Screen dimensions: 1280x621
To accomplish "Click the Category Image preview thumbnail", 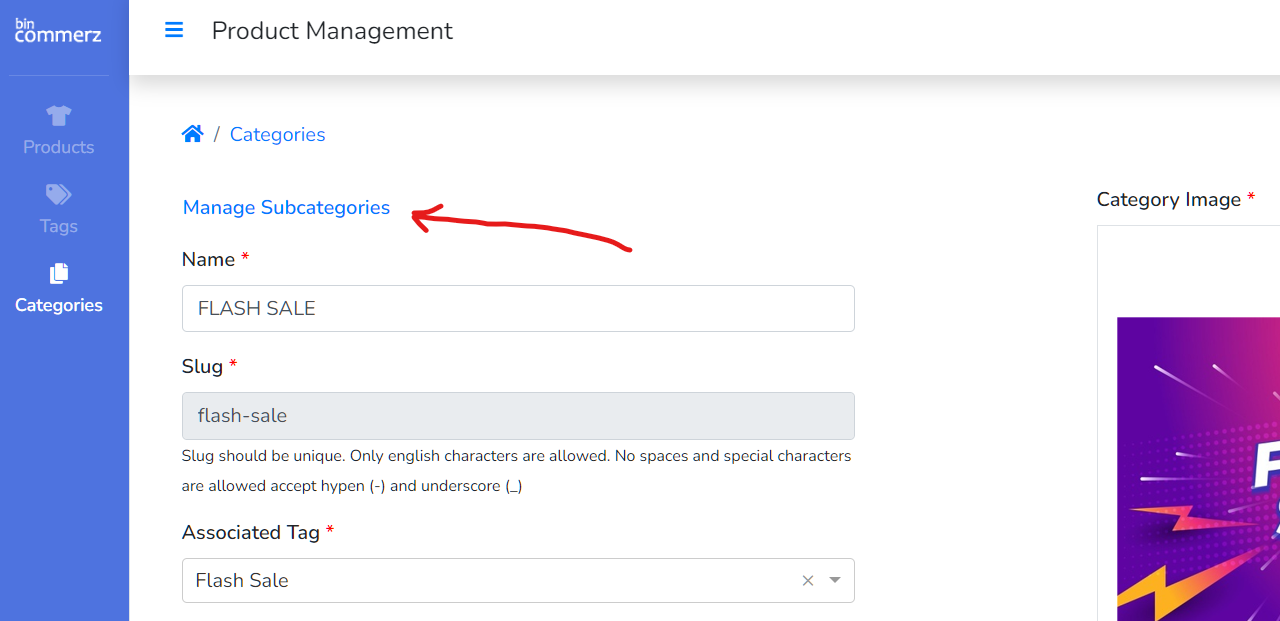I will click(1198, 470).
